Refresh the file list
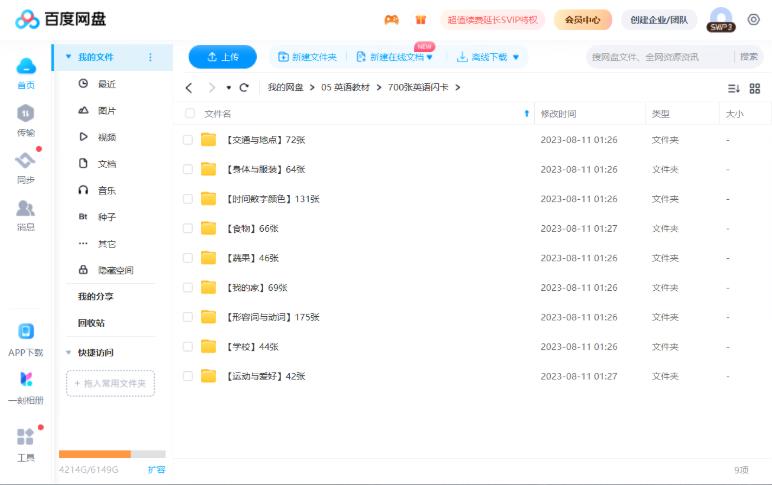 click(x=244, y=88)
